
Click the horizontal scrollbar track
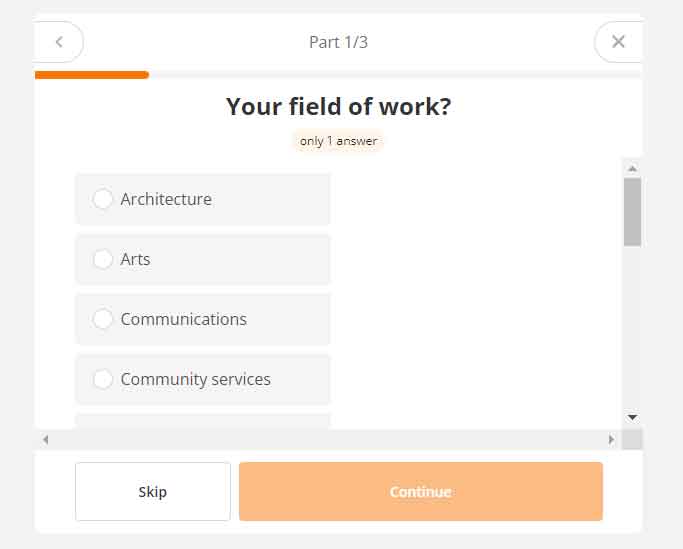pos(328,439)
